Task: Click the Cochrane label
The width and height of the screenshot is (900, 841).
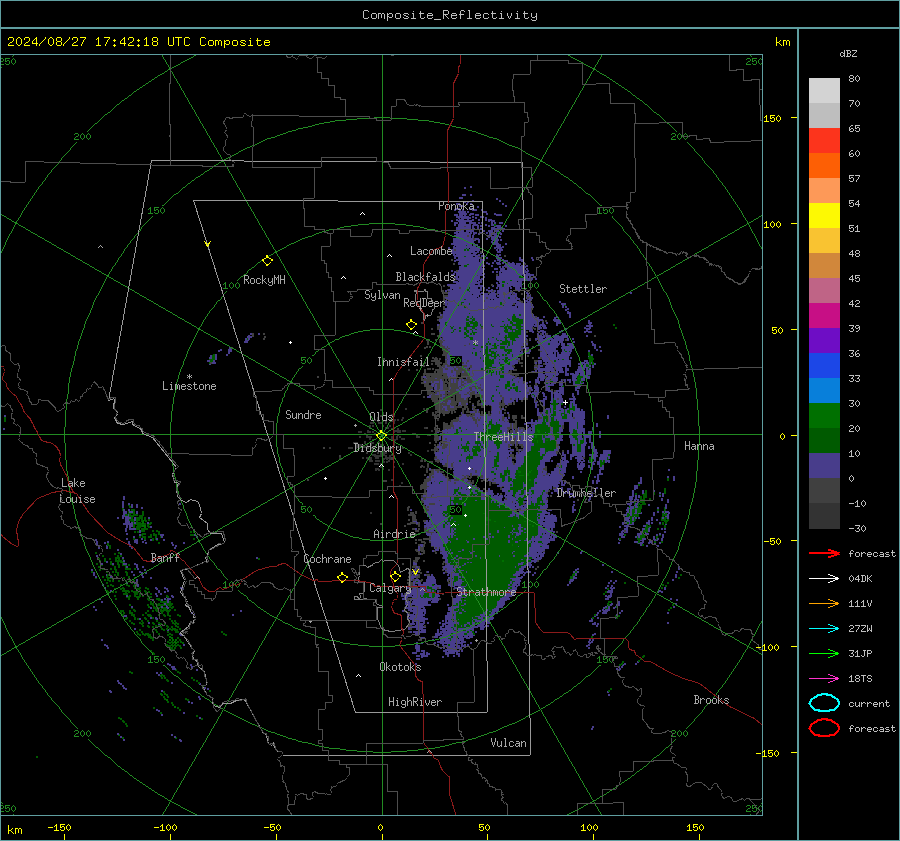Action: [327, 559]
